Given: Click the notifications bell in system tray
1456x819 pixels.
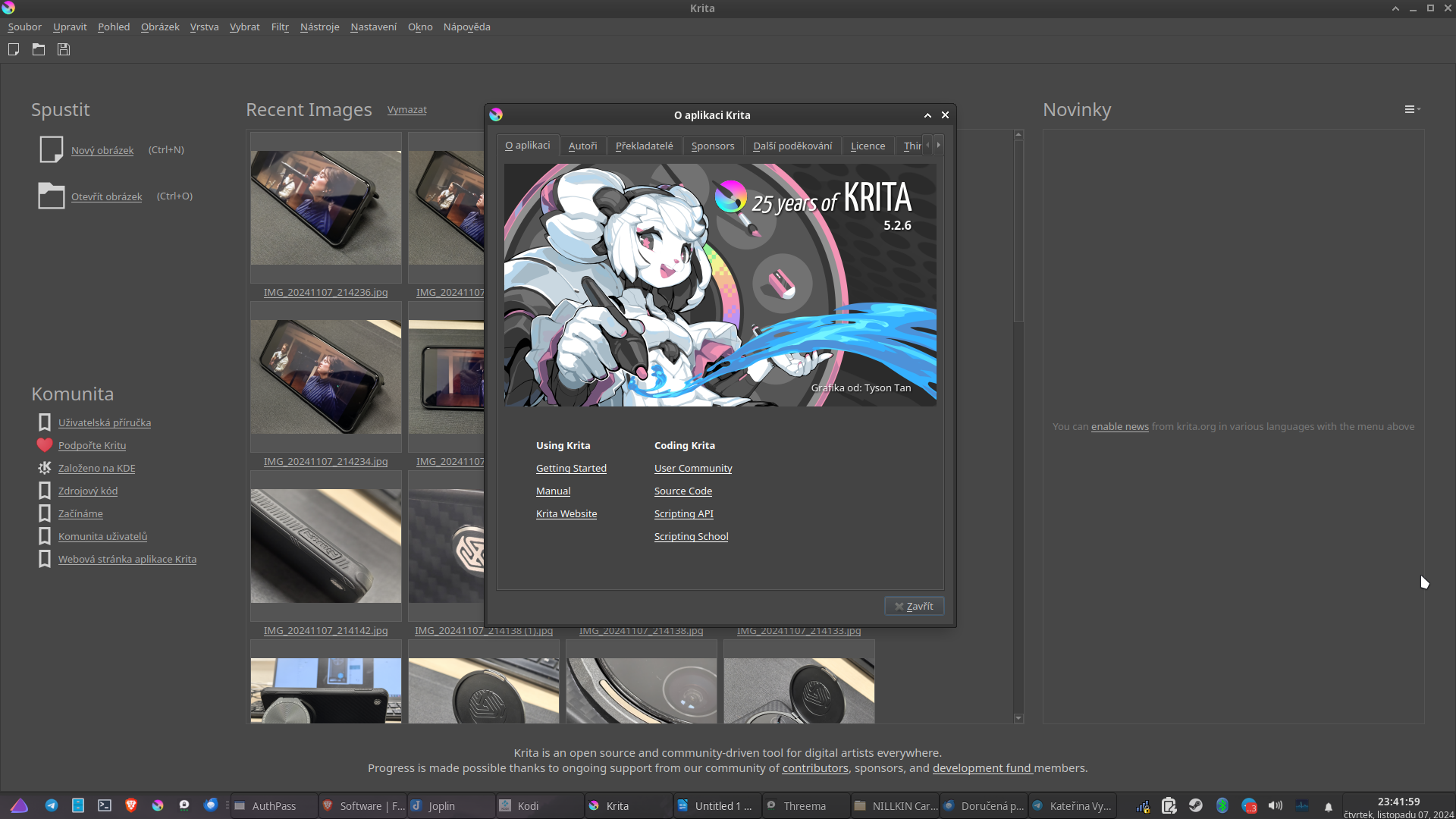Looking at the screenshot, I should 1329,807.
